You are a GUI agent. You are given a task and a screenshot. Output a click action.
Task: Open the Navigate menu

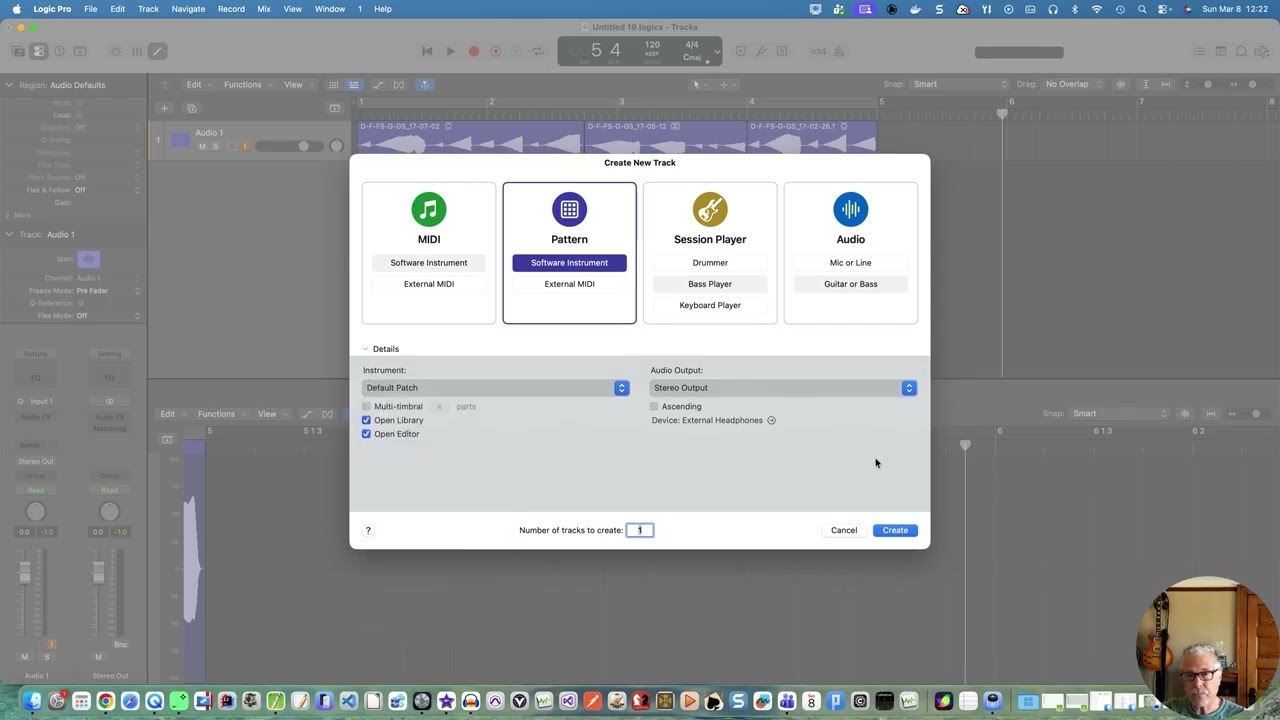188,9
